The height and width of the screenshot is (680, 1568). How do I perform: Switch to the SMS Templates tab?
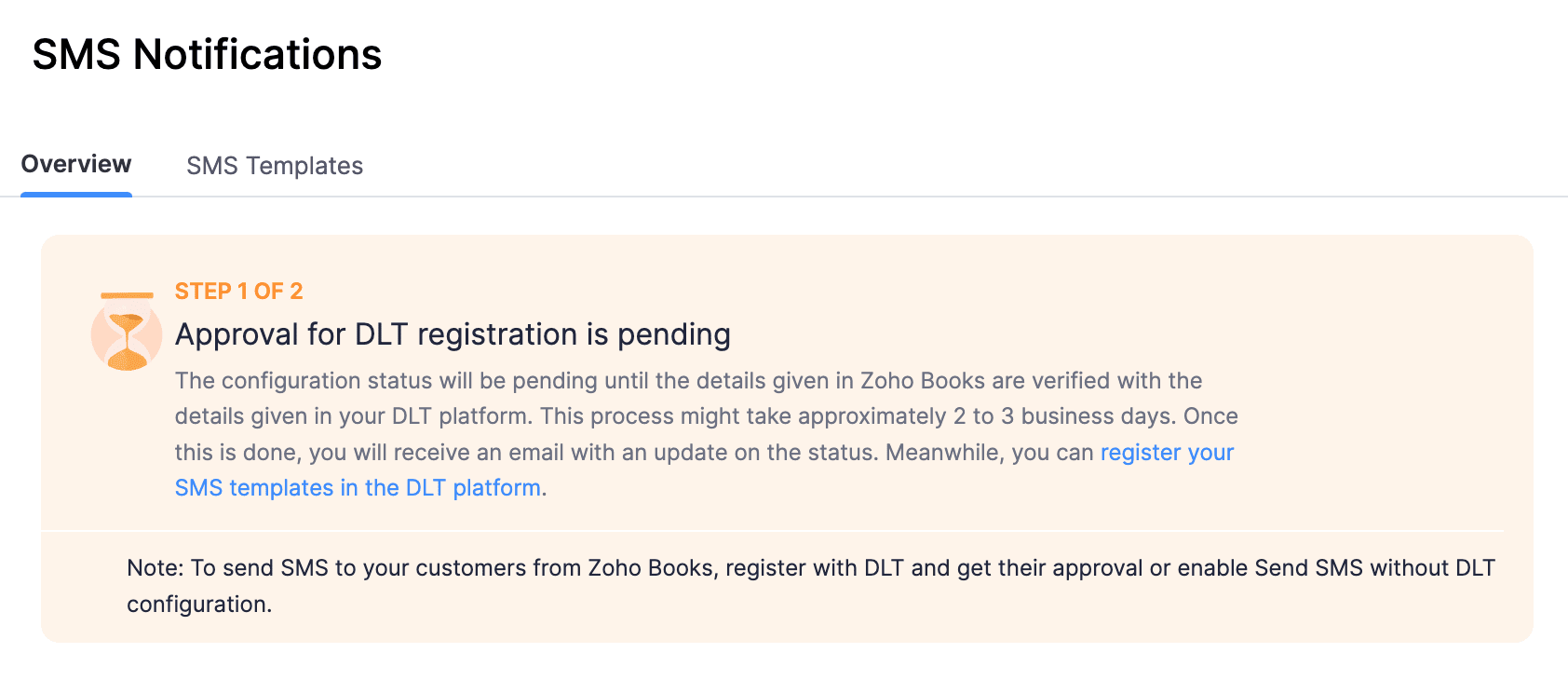(x=276, y=166)
